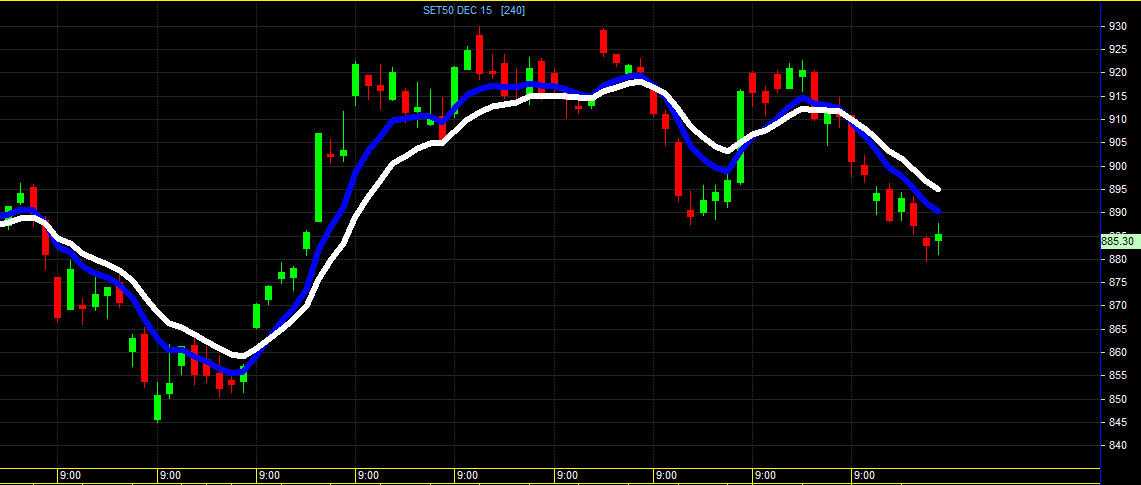Click the 925 price axis label

click(1117, 49)
